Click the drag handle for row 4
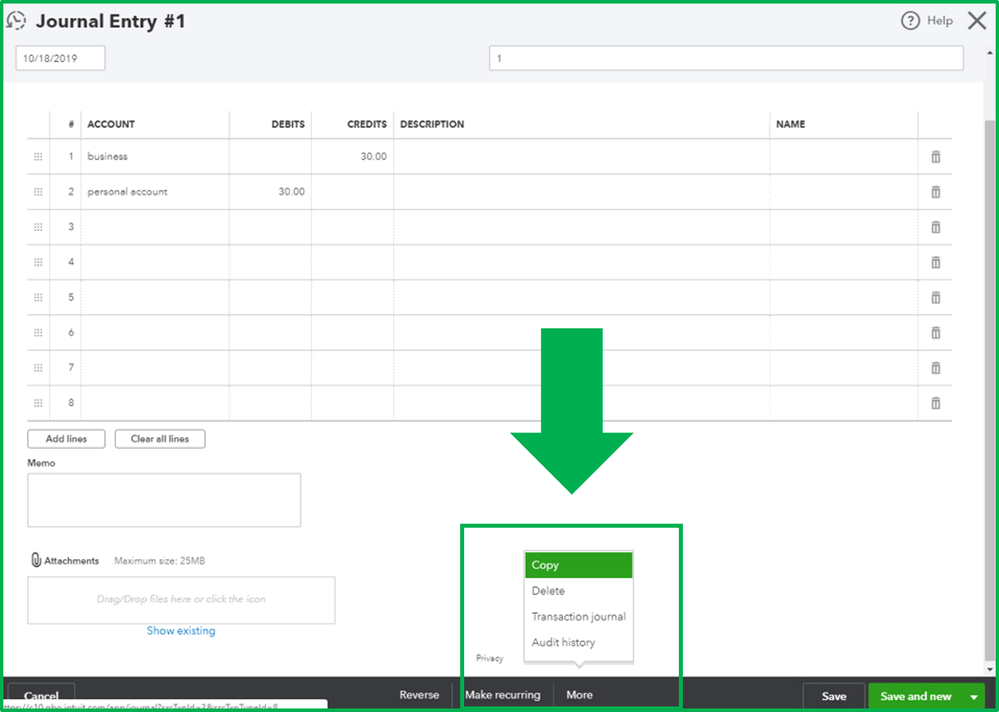The height and width of the screenshot is (712, 999). coord(38,262)
